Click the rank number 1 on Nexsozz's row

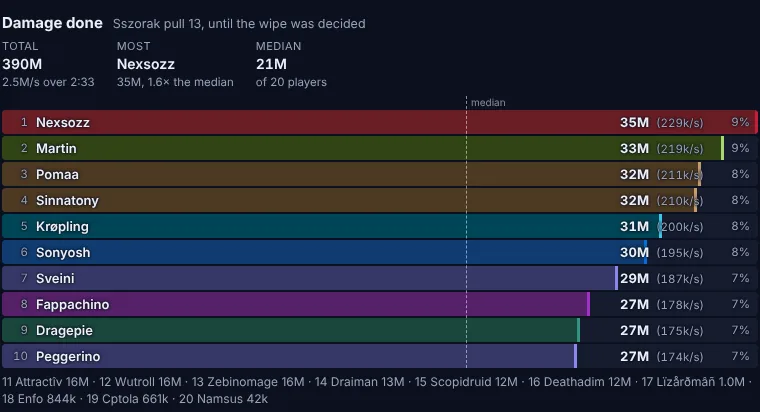(x=24, y=122)
